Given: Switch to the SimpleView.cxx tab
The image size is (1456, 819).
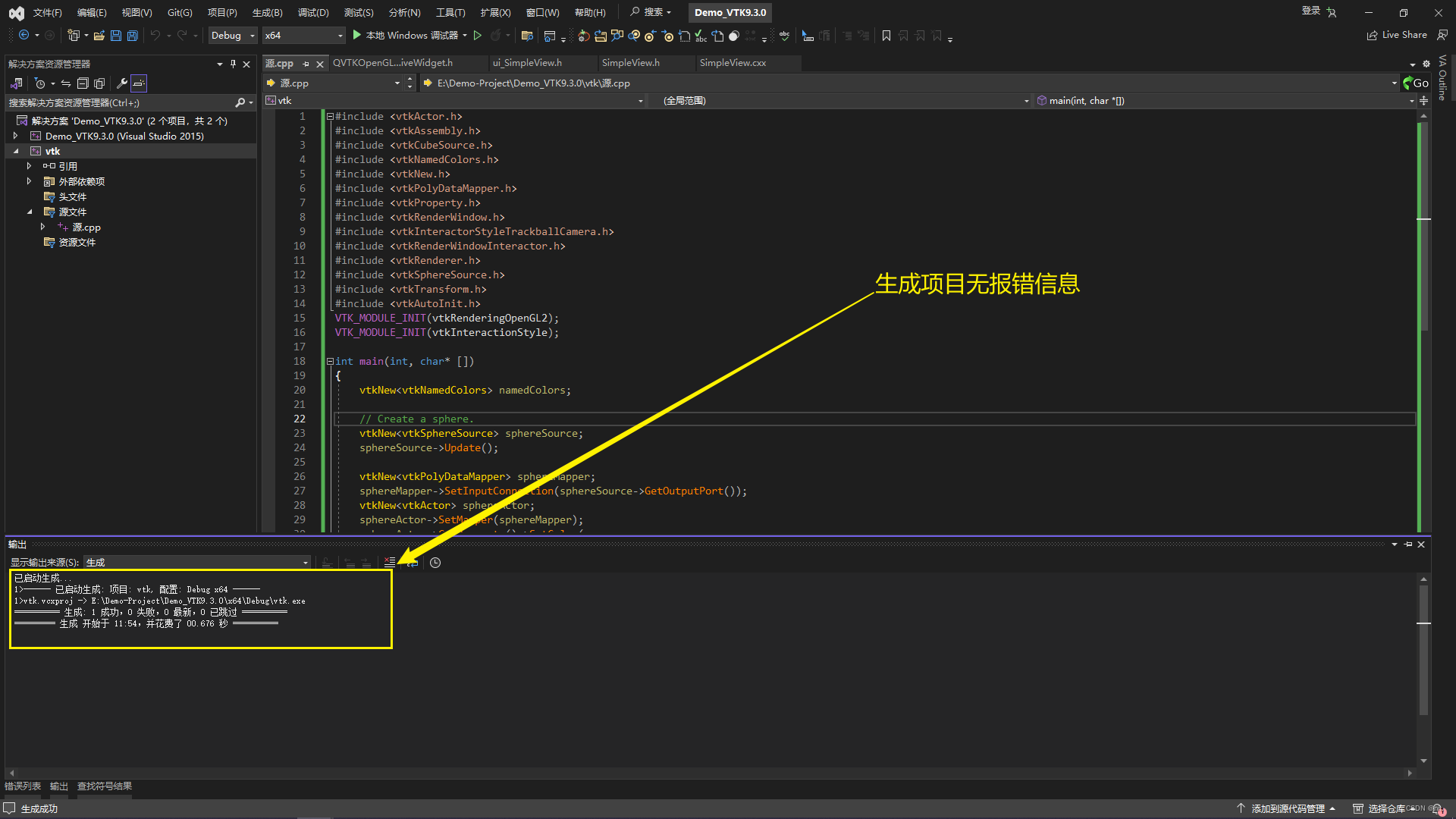Looking at the screenshot, I should tap(733, 63).
